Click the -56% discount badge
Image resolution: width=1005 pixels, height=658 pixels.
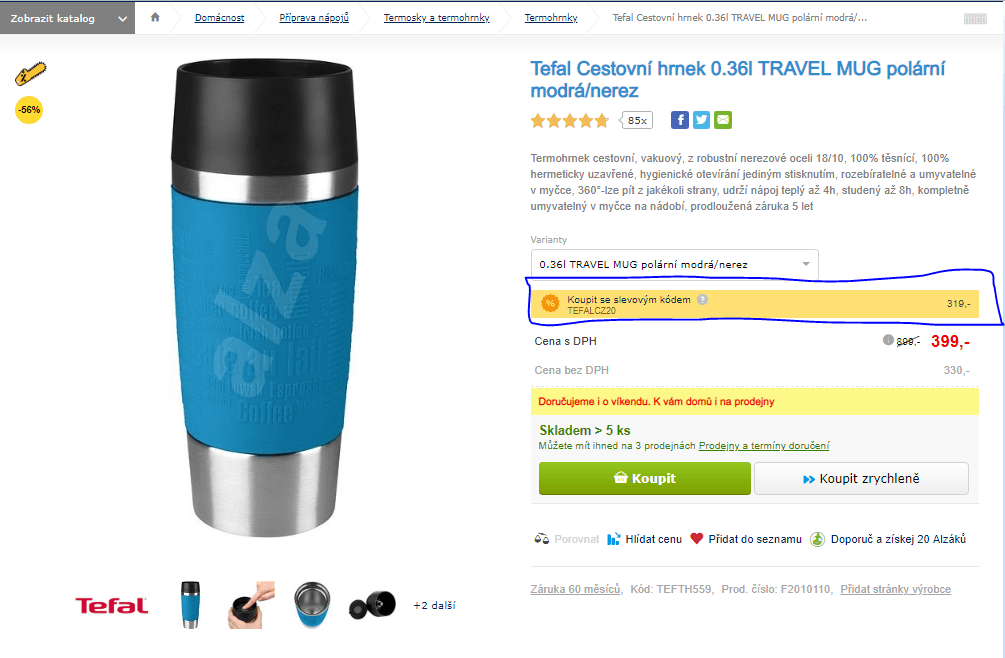pos(28,110)
